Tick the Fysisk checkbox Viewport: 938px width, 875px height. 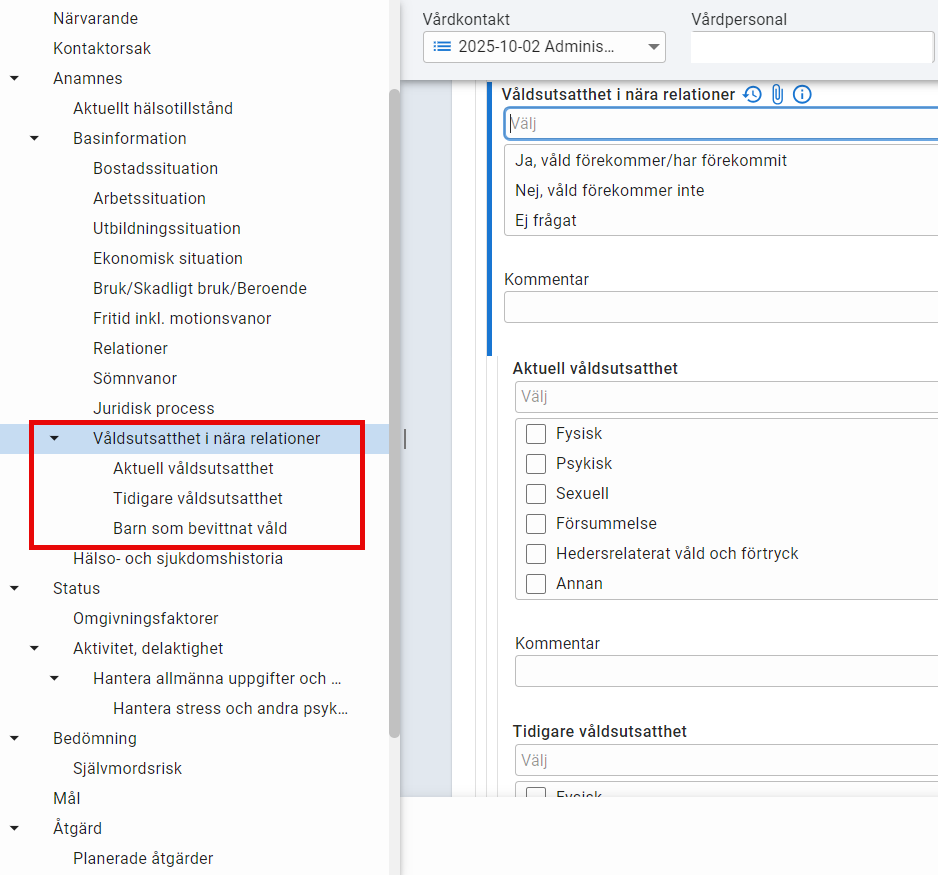[x=536, y=434]
